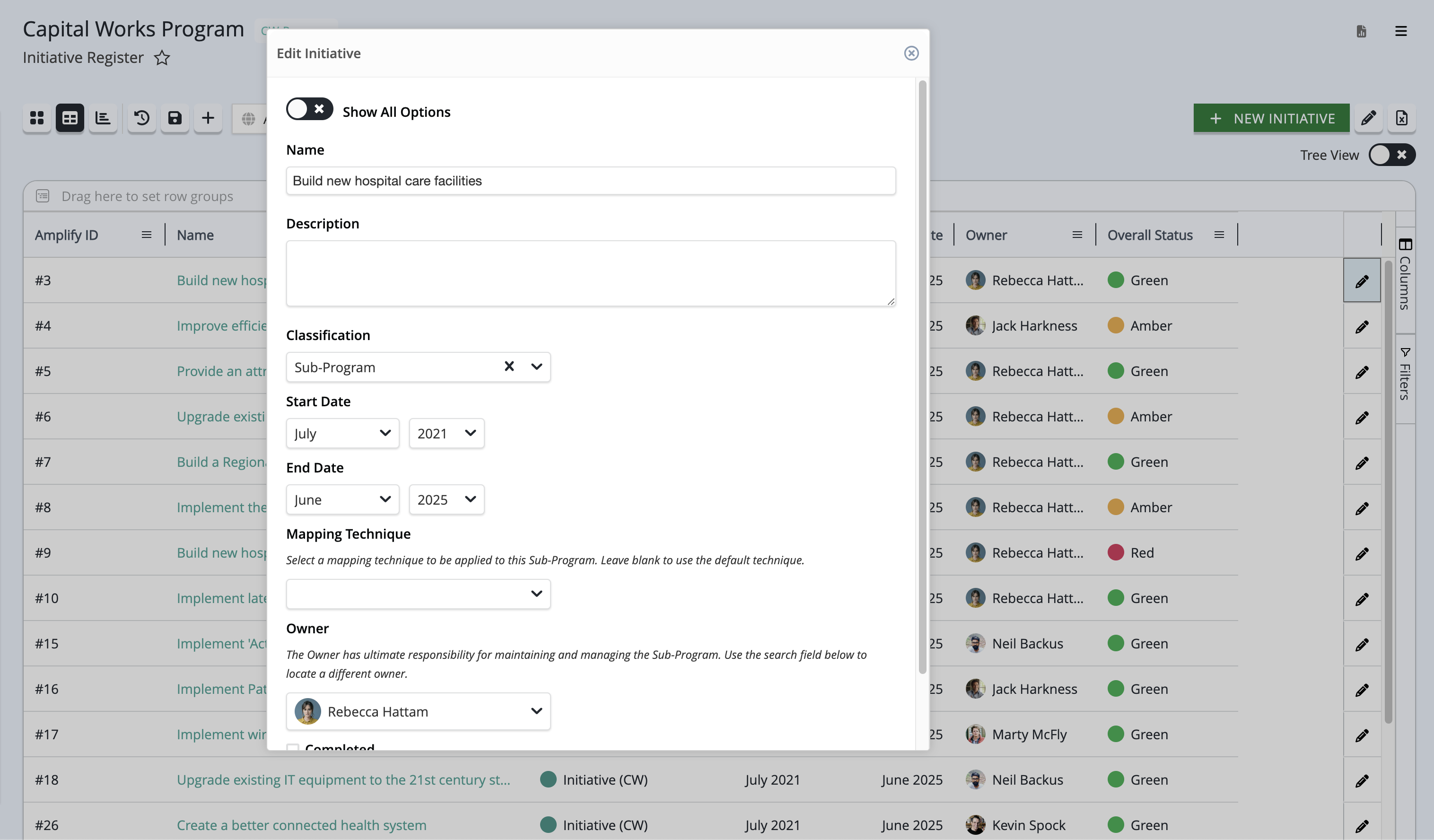Click the 'Drag here to set row groups' bar
Image resolution: width=1434 pixels, height=840 pixels.
pos(148,196)
